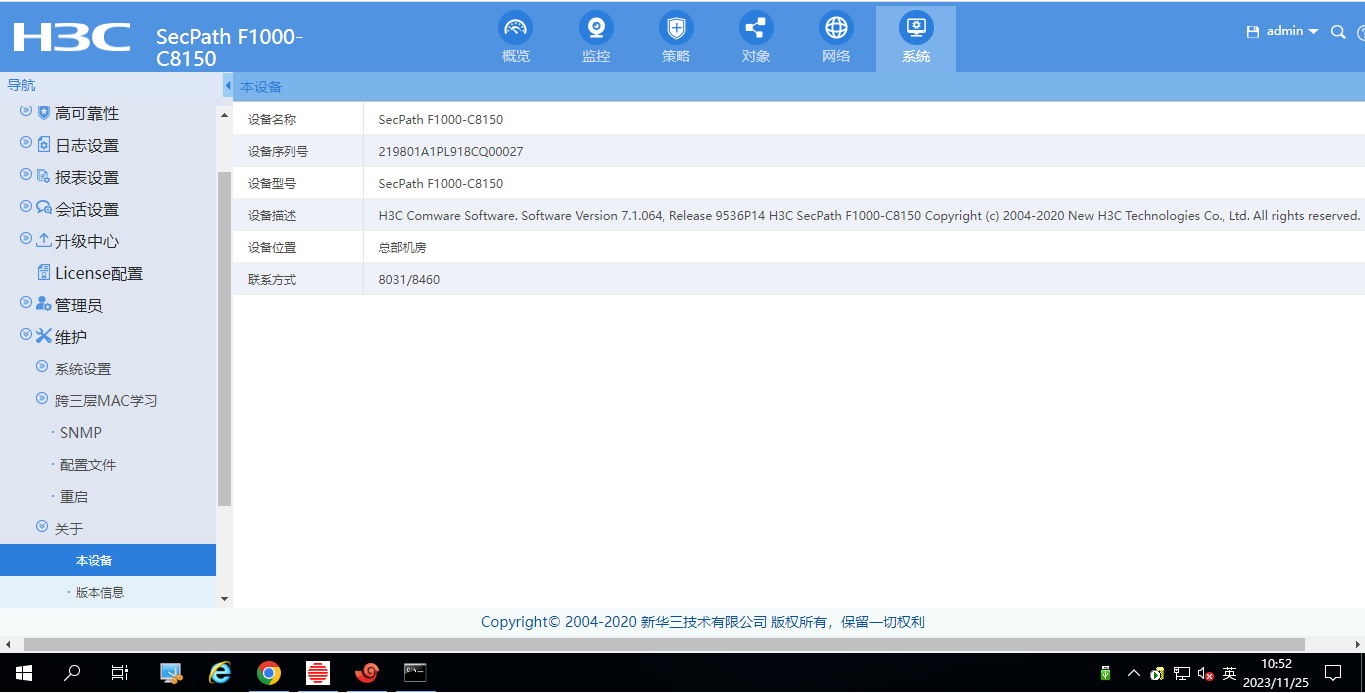Open the 网络 network globe icon
This screenshot has height=693, width=1365.
[836, 27]
